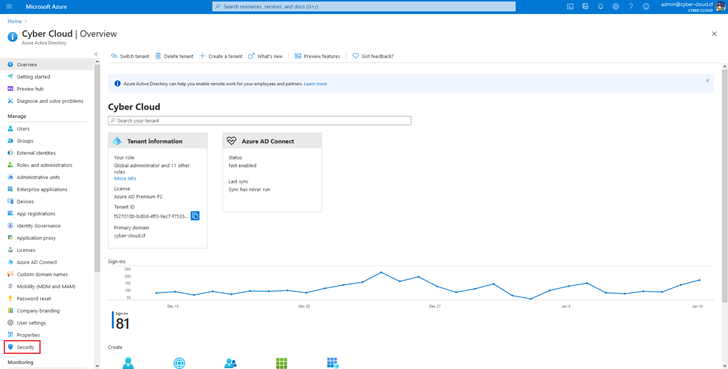Click Create a tenant

[x=221, y=56]
